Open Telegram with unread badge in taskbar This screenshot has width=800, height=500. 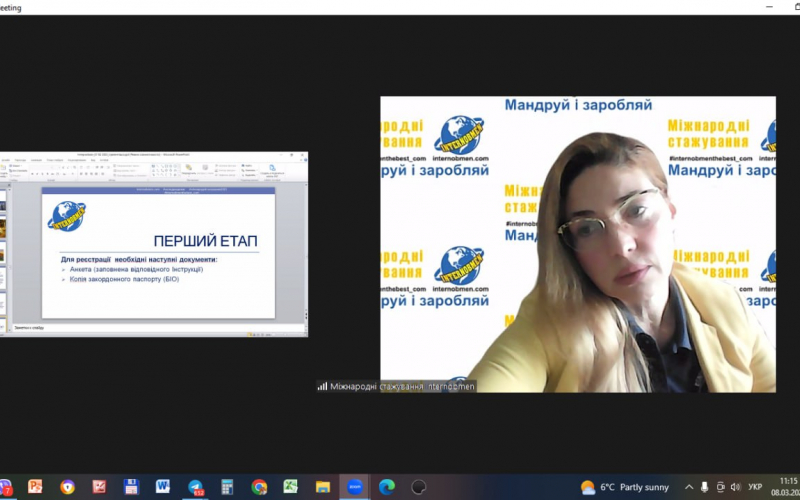pyautogui.click(x=195, y=487)
